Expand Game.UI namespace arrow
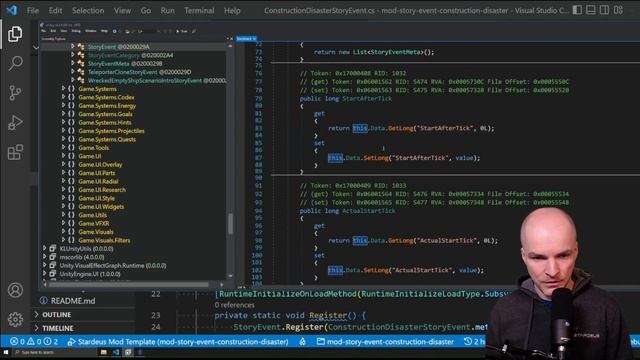 click(63, 156)
